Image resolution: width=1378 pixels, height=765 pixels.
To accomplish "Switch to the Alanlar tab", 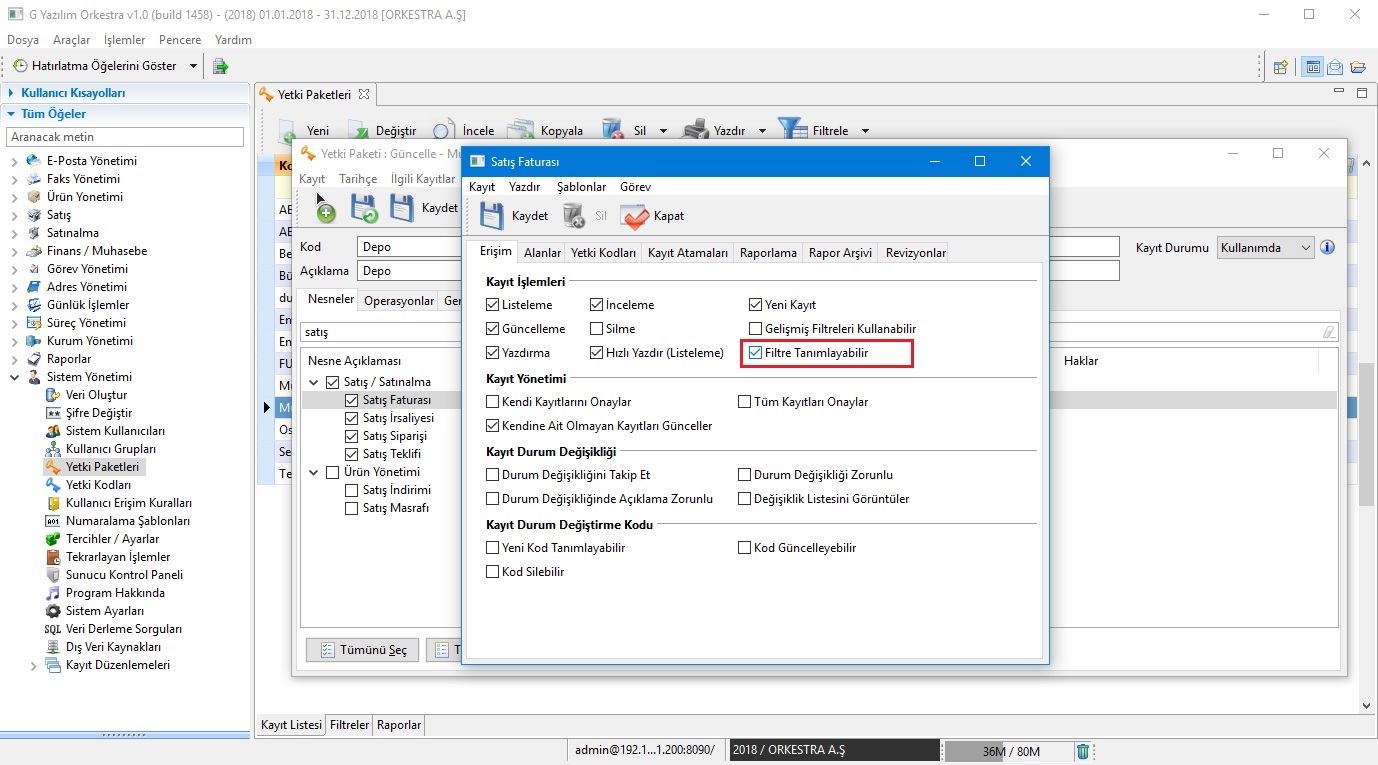I will click(x=542, y=253).
